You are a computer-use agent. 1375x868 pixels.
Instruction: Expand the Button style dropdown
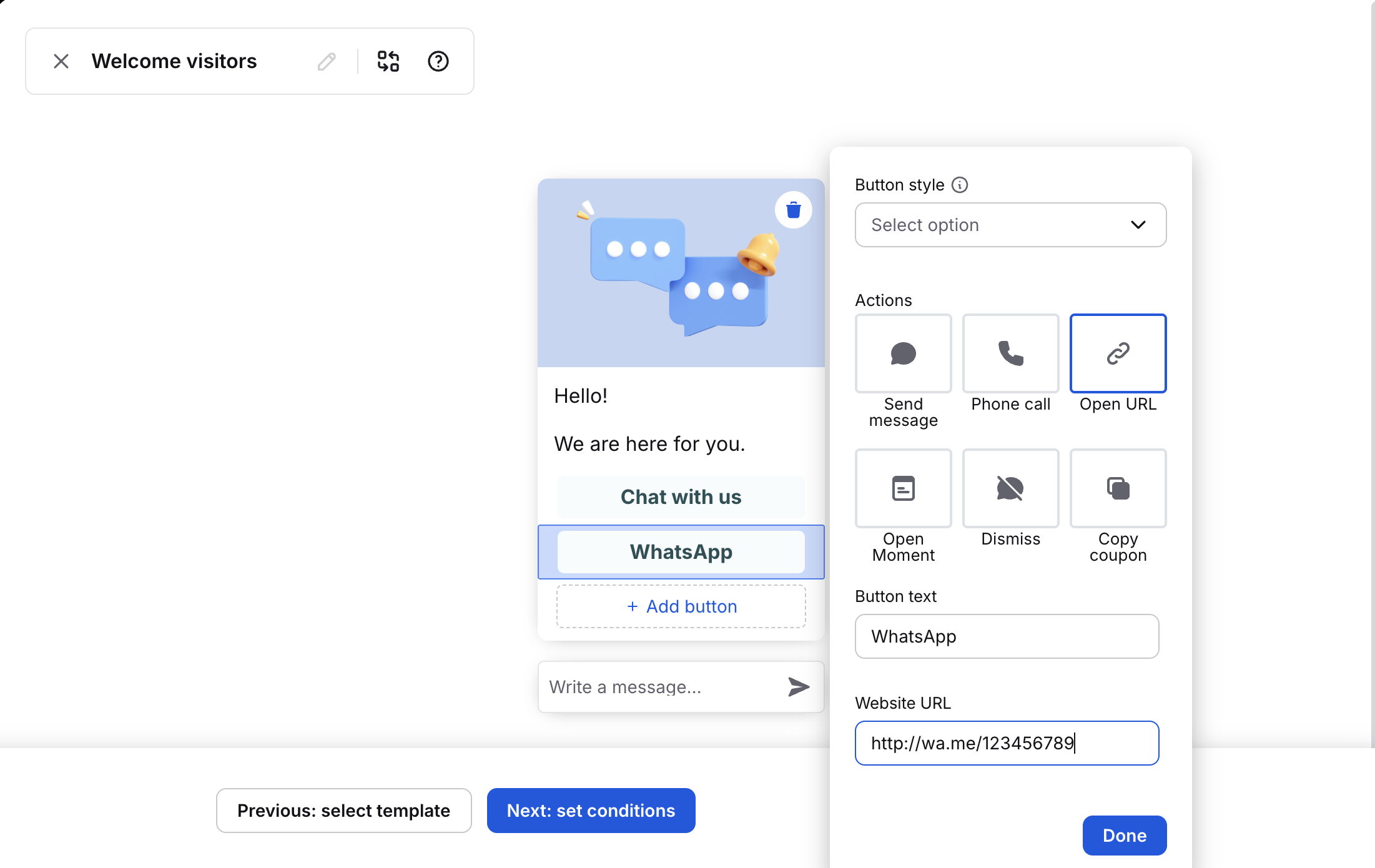(1010, 225)
